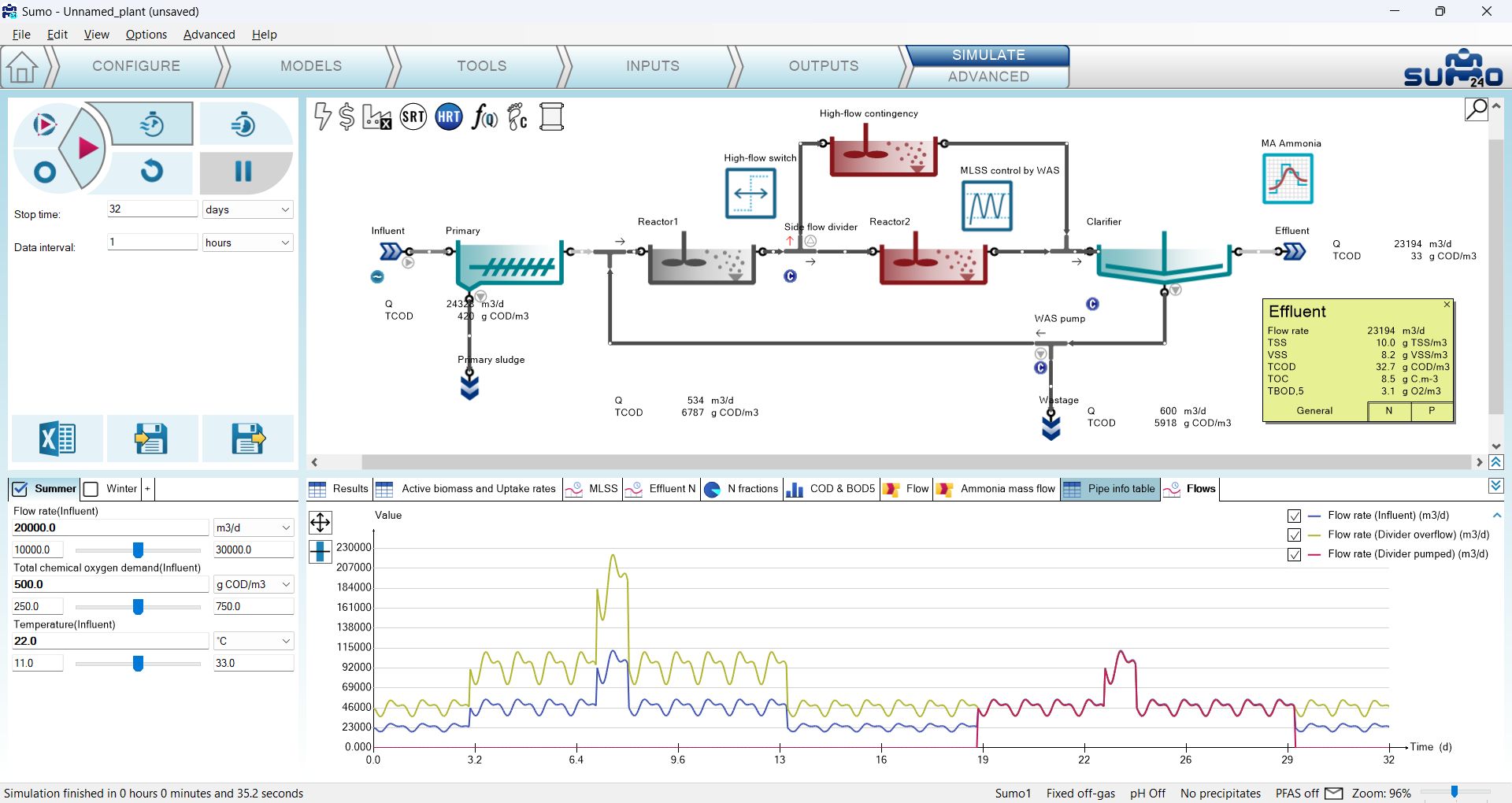Screen dimensions: 1512x803
Task: Click the Stop time input field
Action: coord(153,209)
